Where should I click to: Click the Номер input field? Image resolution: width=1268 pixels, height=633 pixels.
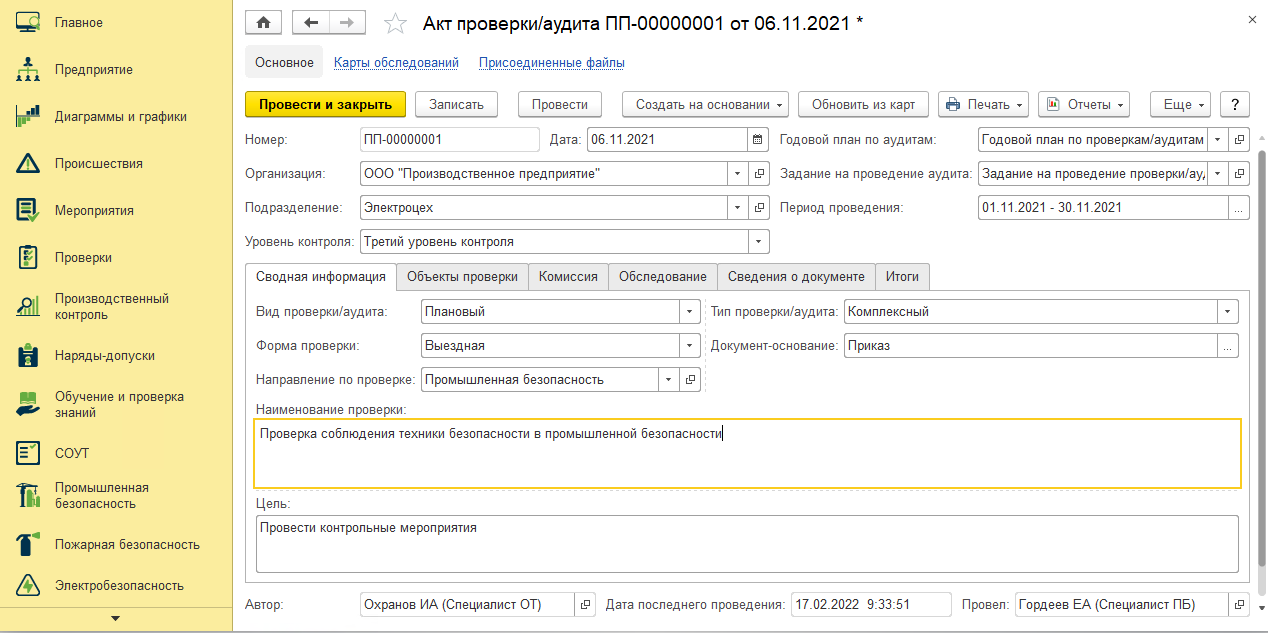point(449,139)
